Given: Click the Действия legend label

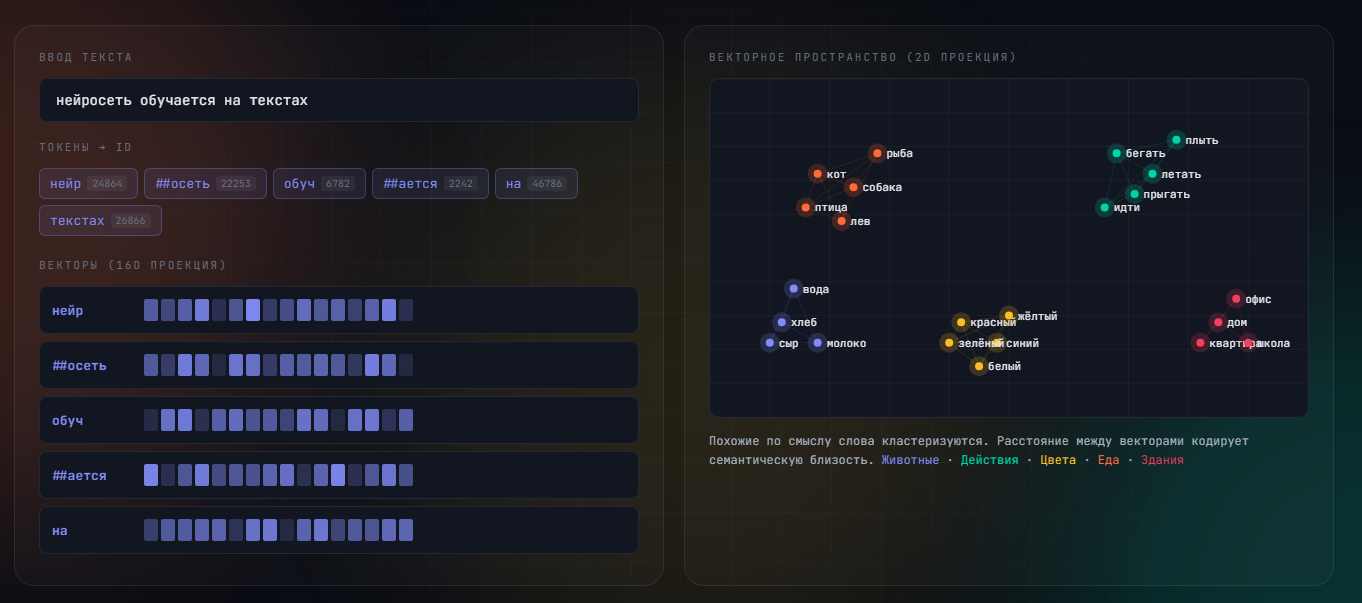Looking at the screenshot, I should [x=989, y=460].
